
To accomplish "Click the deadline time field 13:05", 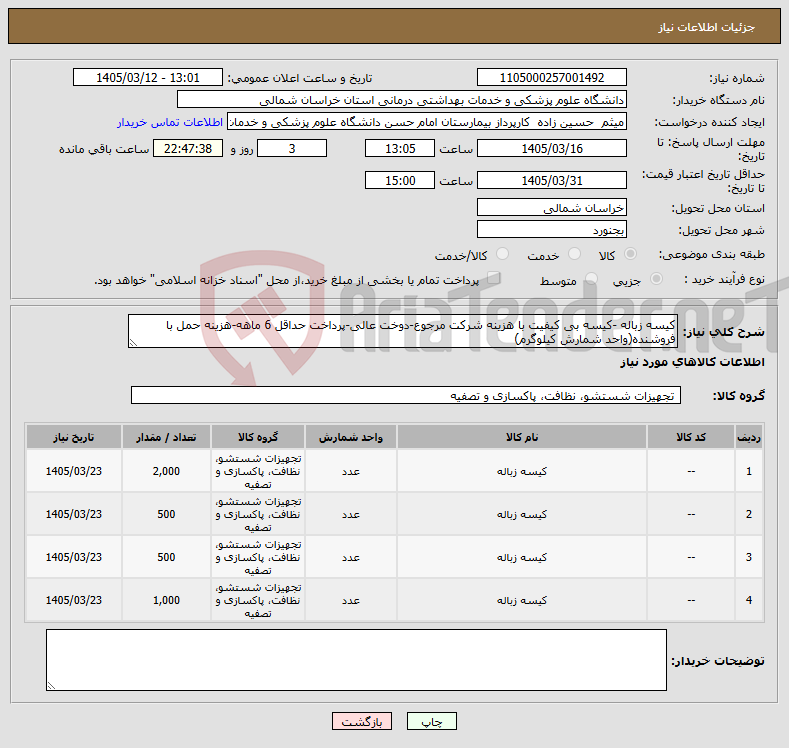I will click(400, 148).
